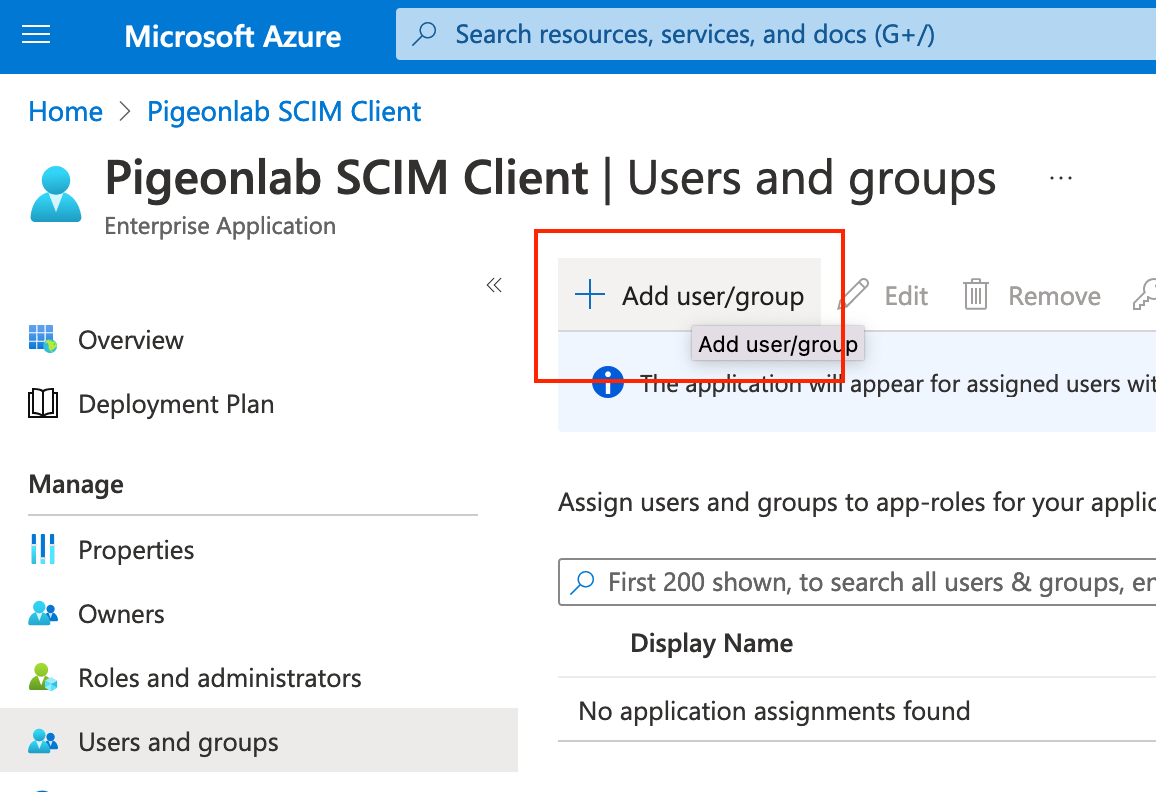This screenshot has width=1156, height=792.
Task: Click the Overview grid icon
Action: pyautogui.click(x=43, y=339)
